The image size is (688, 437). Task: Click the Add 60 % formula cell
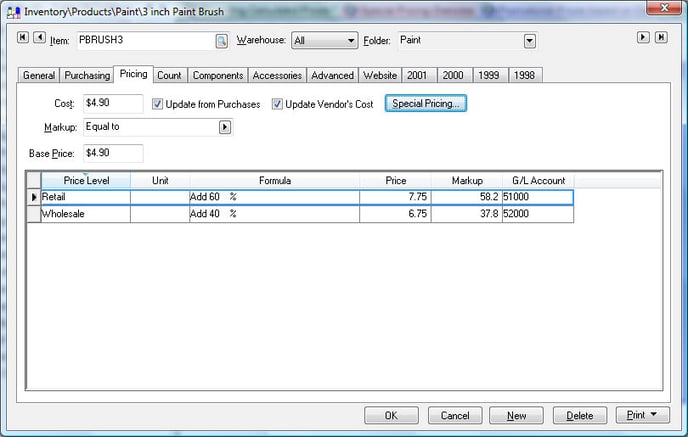click(x=274, y=197)
